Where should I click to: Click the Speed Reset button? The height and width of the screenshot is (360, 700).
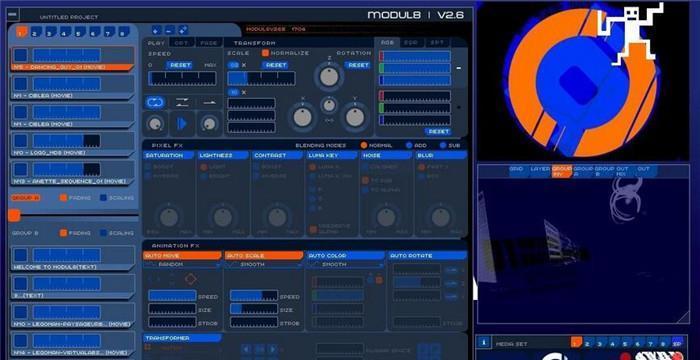click(180, 65)
